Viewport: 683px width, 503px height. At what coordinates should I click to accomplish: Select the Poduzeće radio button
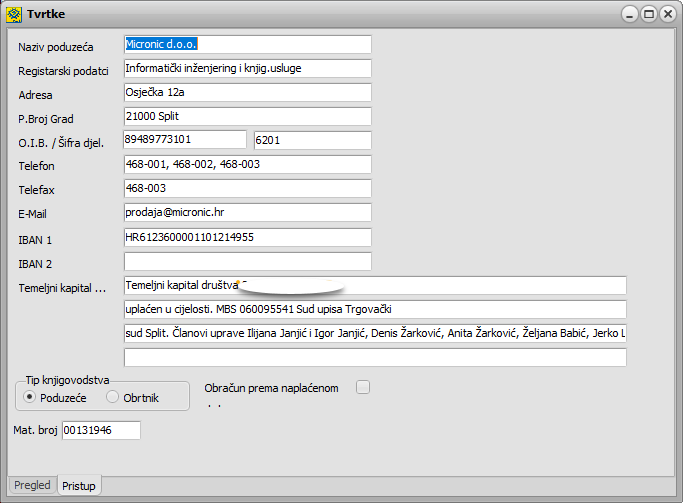[29, 397]
